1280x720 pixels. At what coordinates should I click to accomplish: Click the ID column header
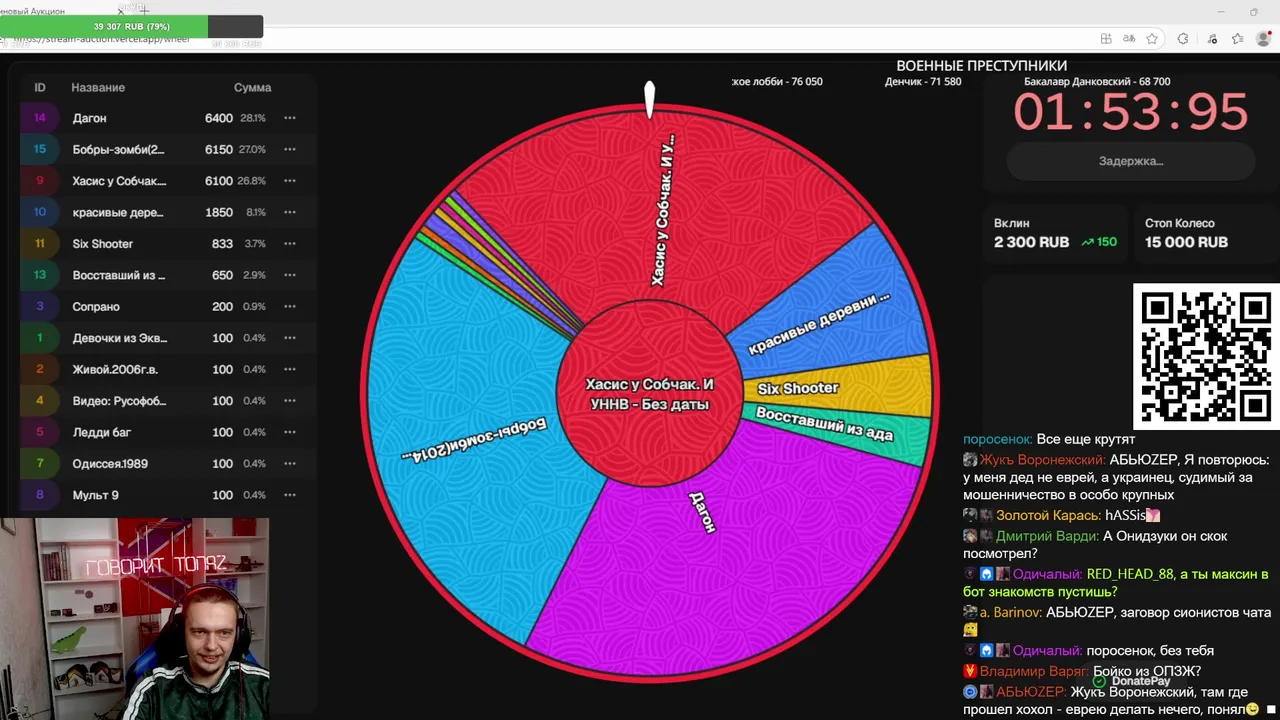point(40,88)
